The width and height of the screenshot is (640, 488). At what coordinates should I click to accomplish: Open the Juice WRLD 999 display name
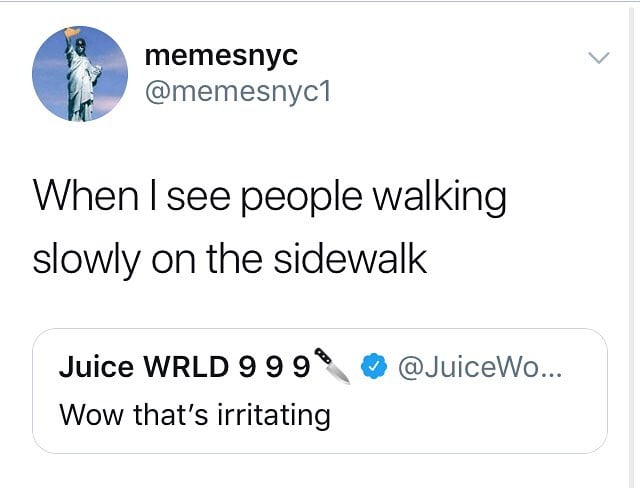click(184, 366)
